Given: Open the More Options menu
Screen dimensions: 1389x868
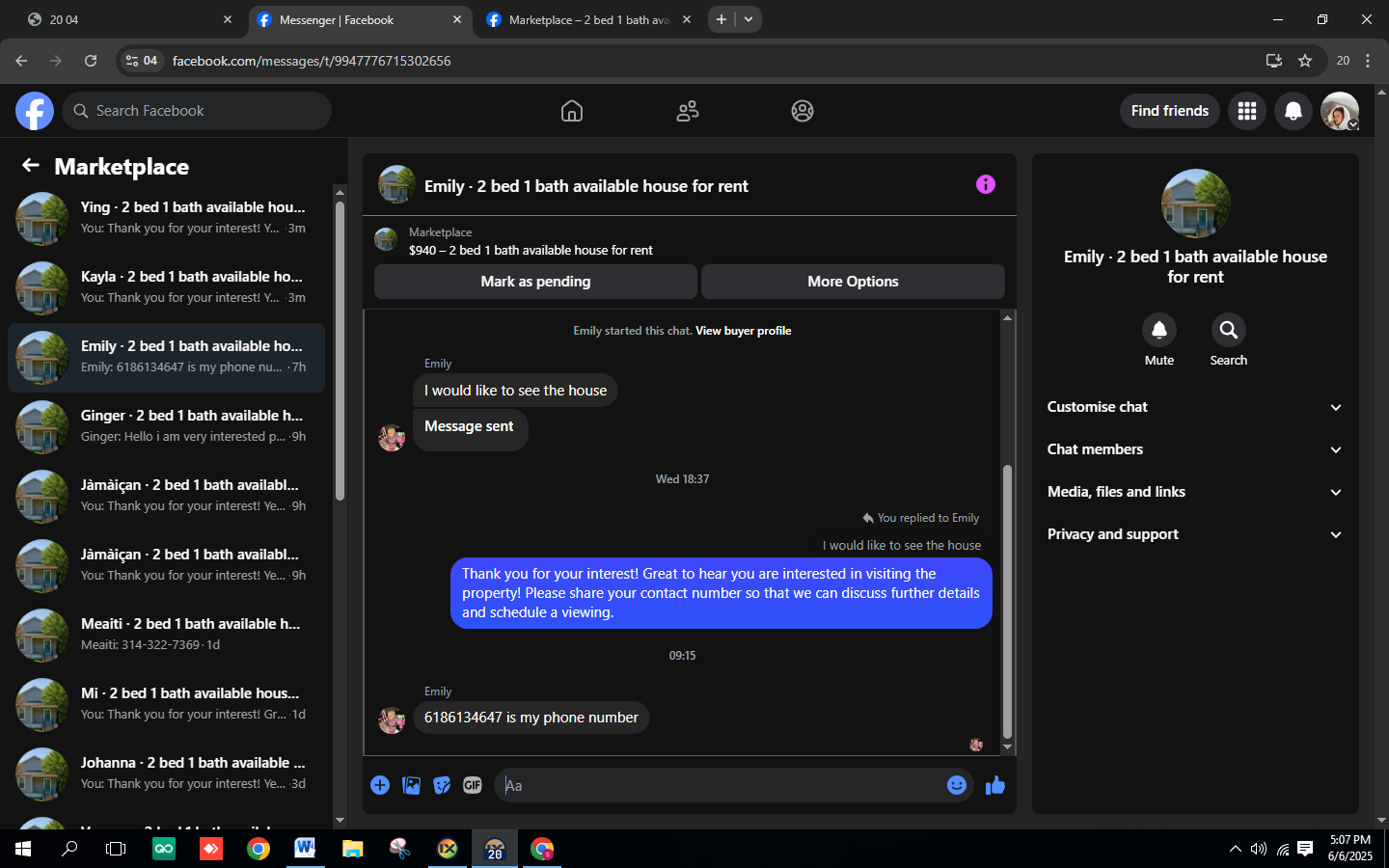Looking at the screenshot, I should coord(853,282).
